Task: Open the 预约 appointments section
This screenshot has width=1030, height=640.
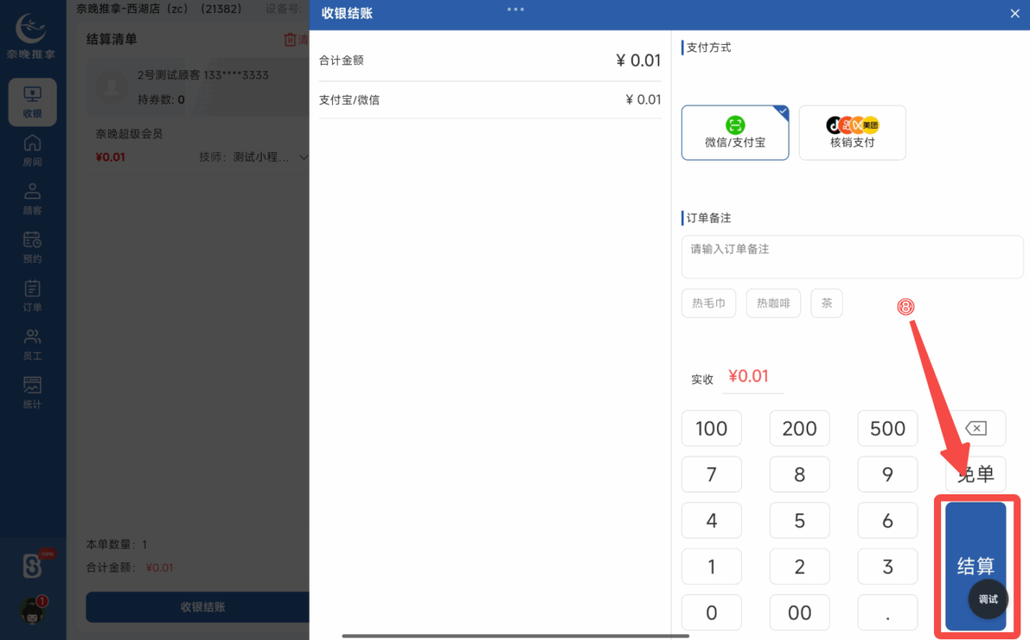Action: click(x=33, y=246)
